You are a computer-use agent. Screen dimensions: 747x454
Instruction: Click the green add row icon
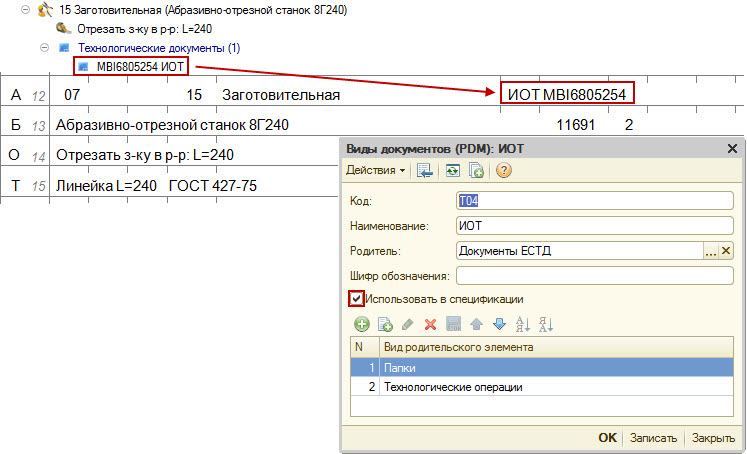(362, 324)
